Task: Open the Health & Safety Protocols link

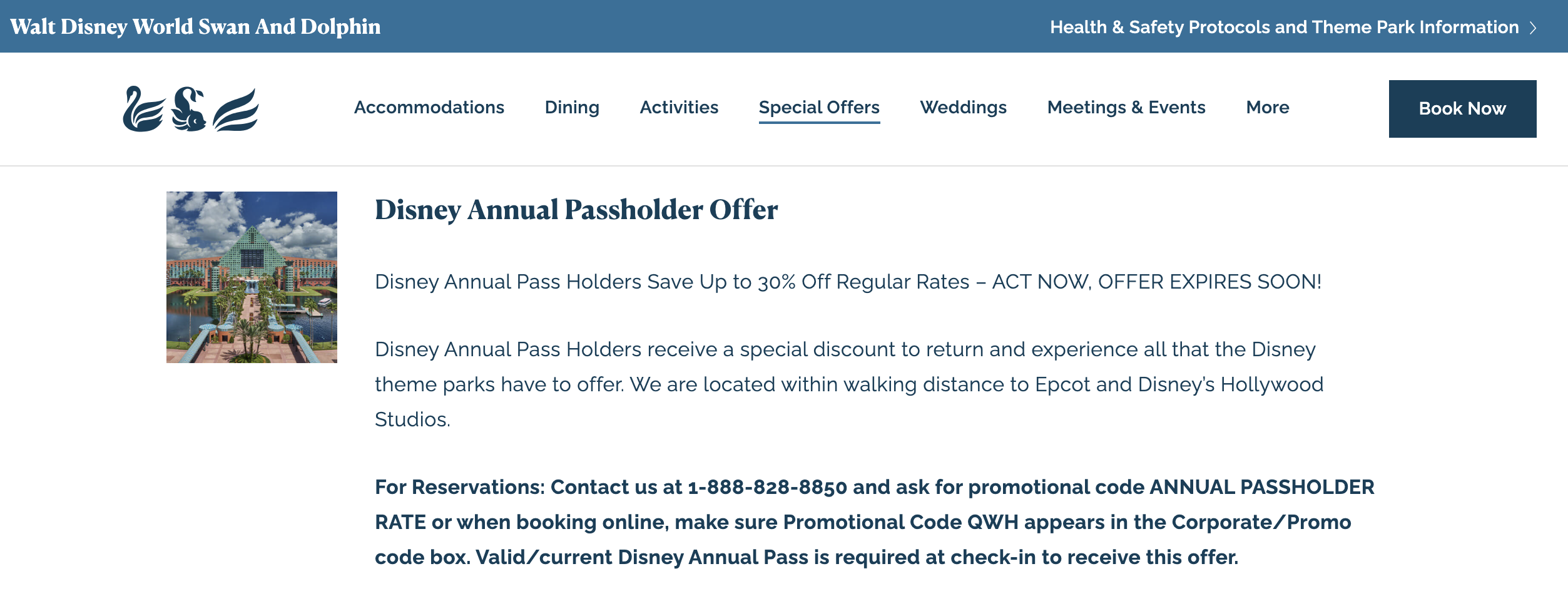Action: pos(1284,28)
